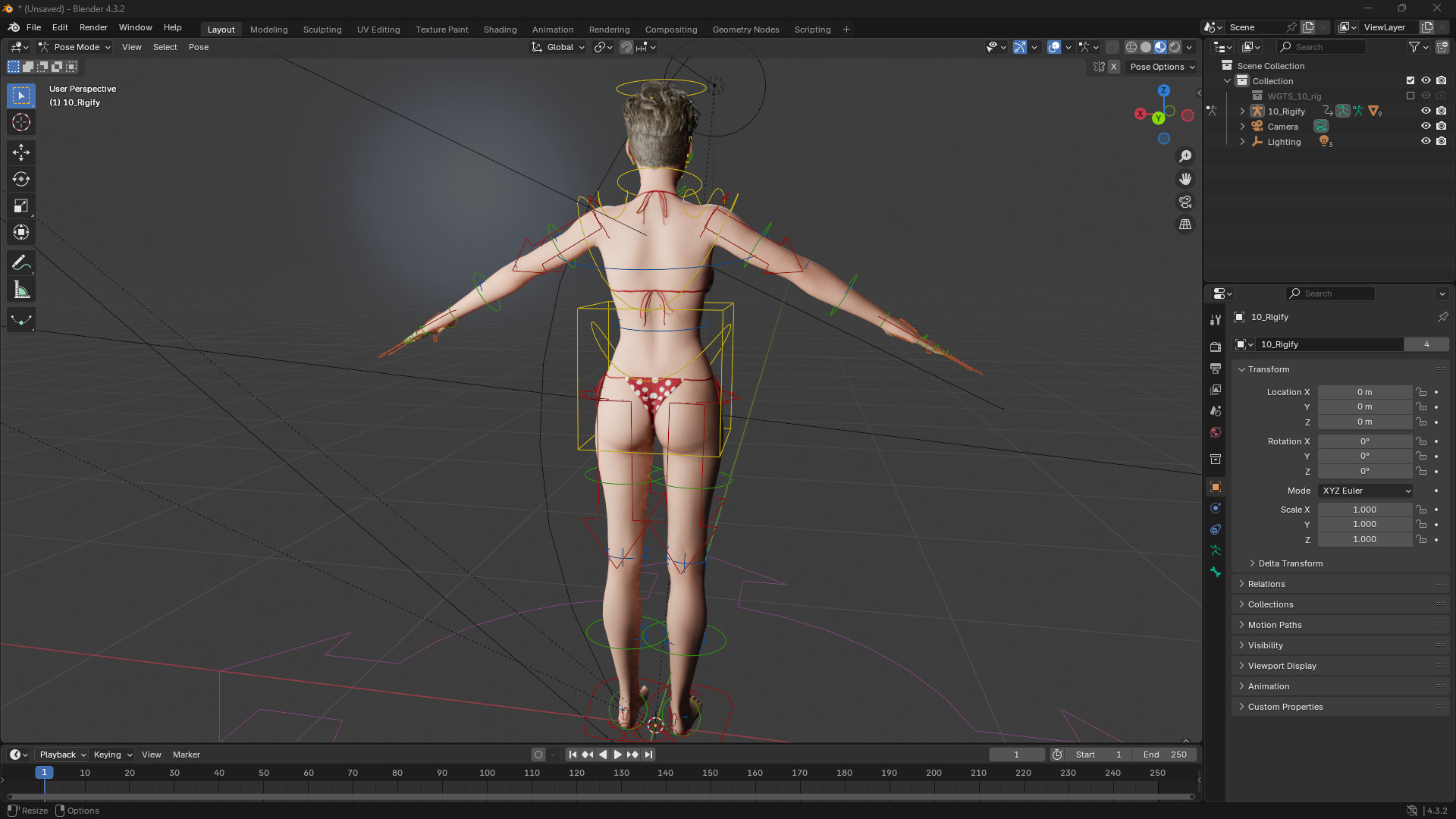This screenshot has height=819, width=1456.
Task: Uncheck Collection exclude checkbox
Action: coord(1410,80)
